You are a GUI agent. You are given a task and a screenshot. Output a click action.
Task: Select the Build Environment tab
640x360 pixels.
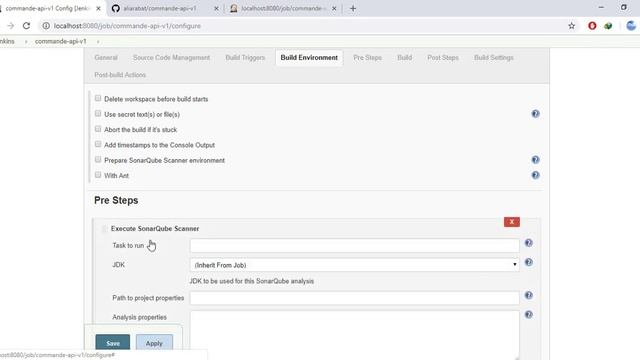coord(309,58)
